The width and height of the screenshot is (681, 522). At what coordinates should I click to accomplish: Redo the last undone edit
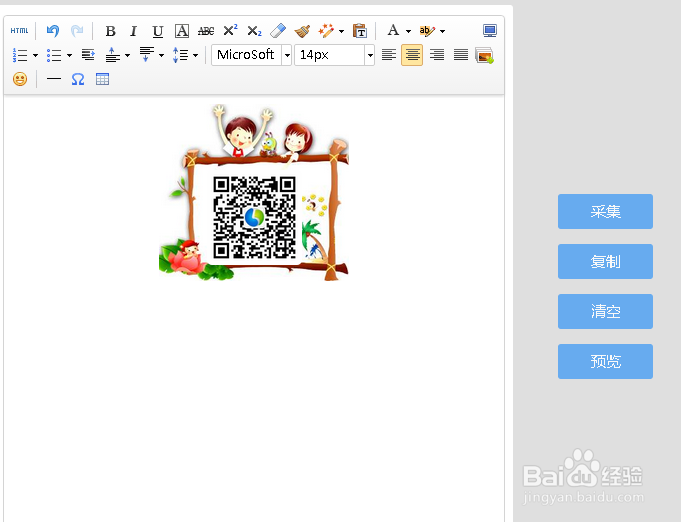pos(77,31)
